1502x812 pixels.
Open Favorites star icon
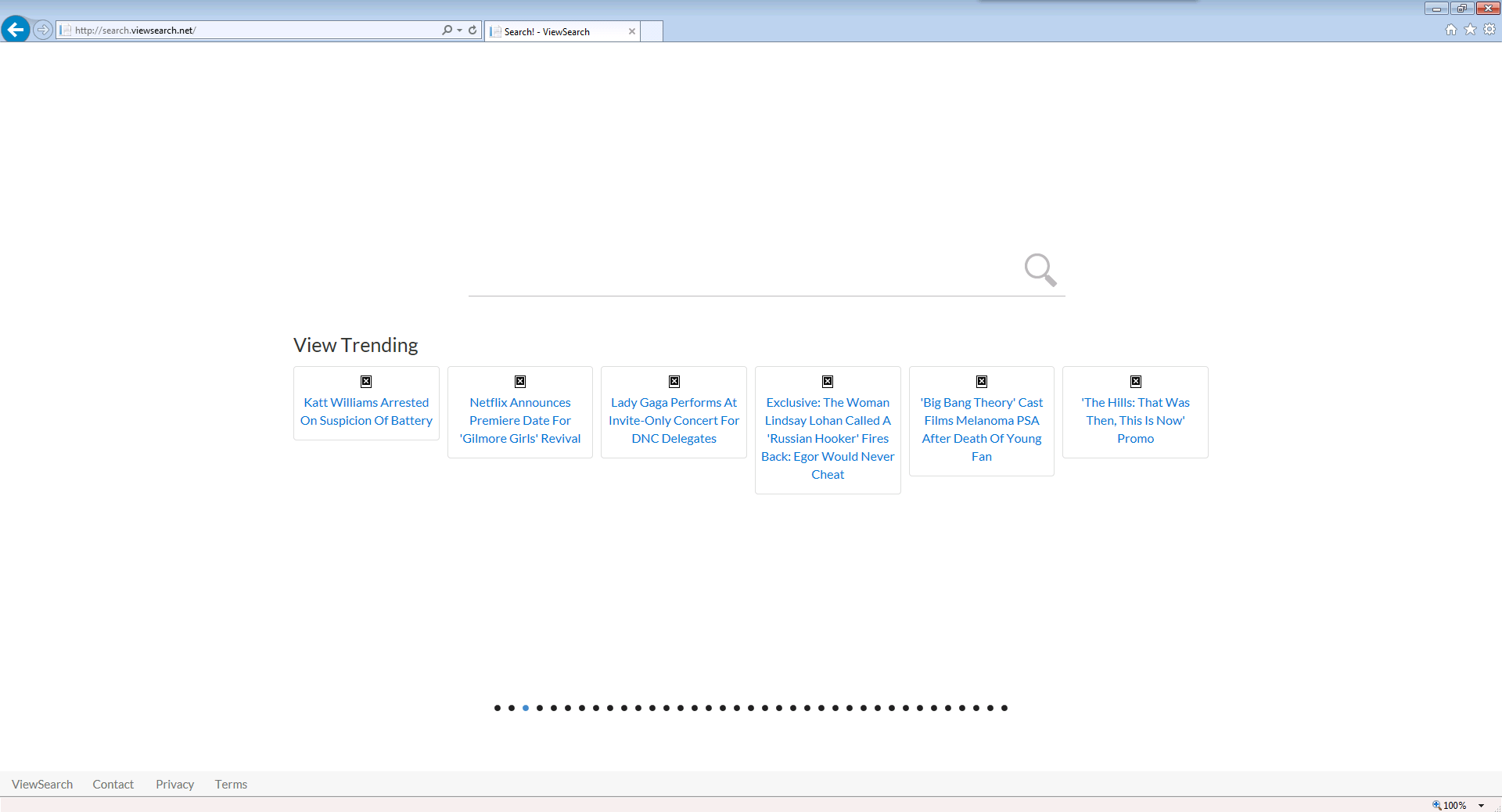coord(1471,29)
